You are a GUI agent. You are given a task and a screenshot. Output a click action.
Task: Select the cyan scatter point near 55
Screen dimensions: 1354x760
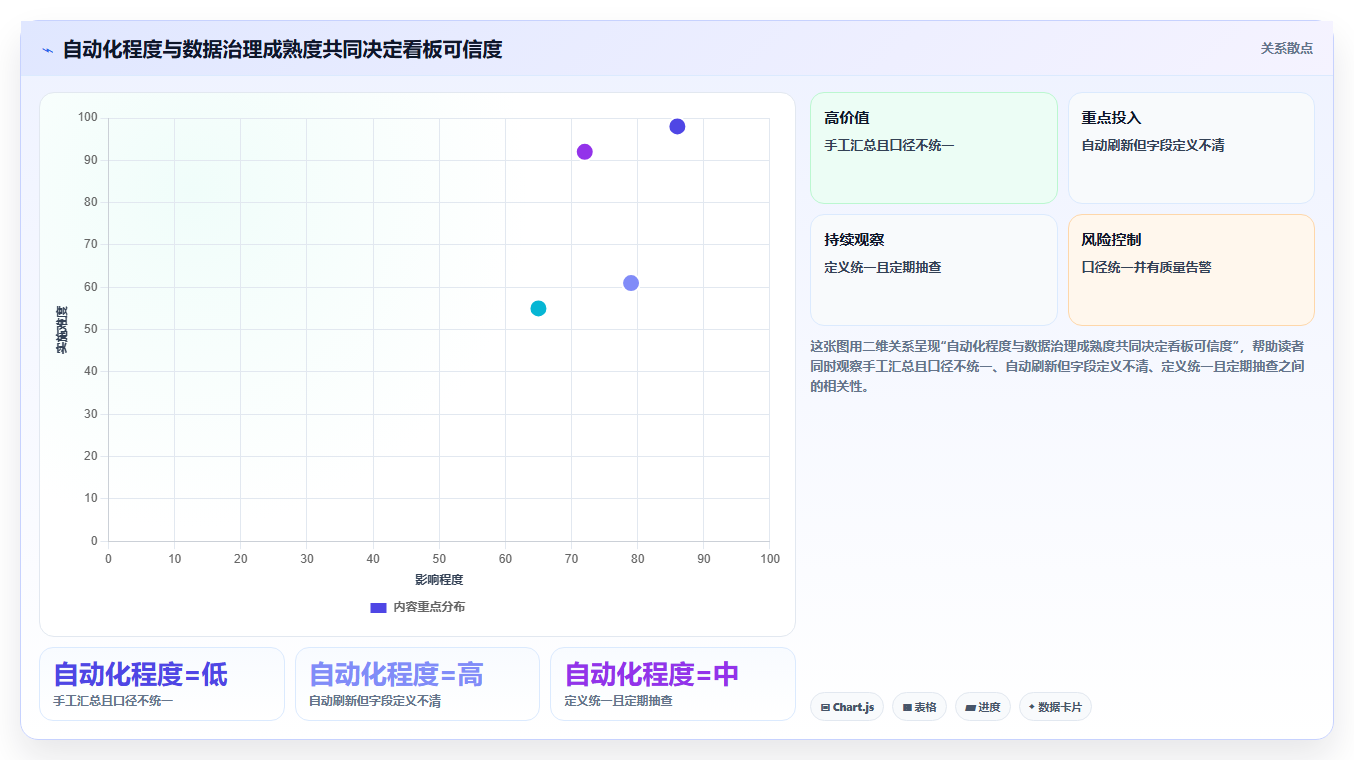538,308
